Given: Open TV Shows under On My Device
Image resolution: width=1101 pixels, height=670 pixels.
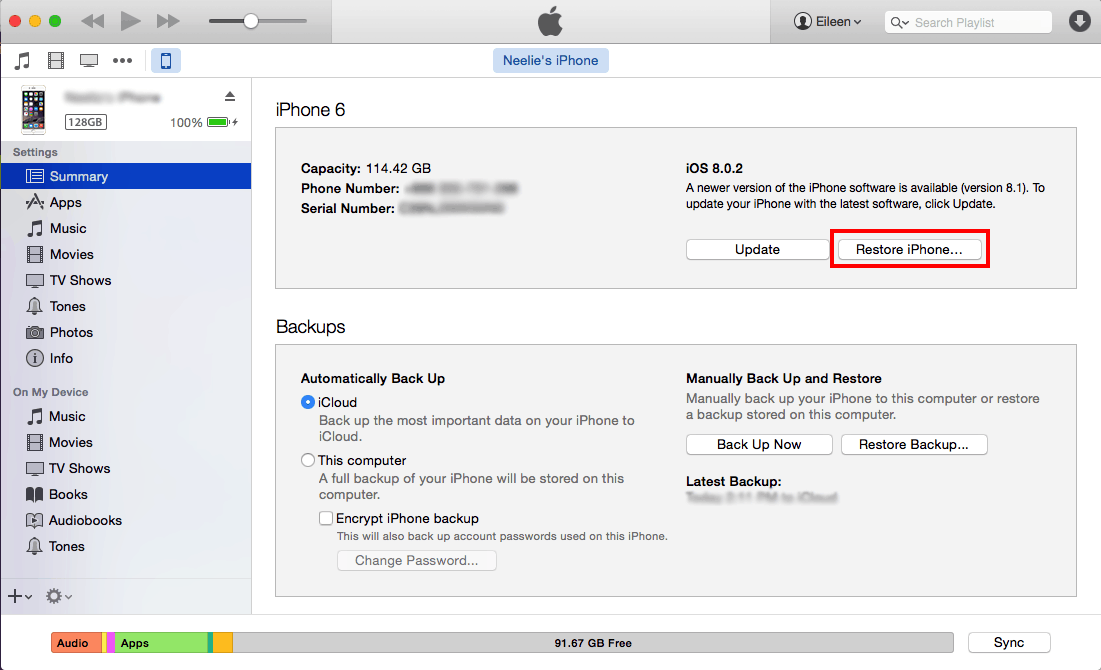Looking at the screenshot, I should click(126, 468).
